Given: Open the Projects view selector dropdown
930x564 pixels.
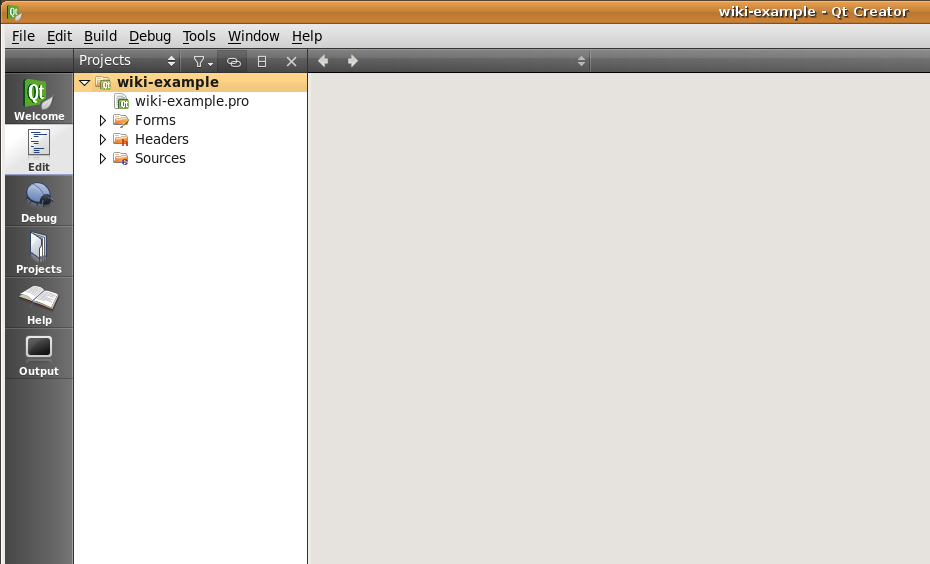Looking at the screenshot, I should click(x=127, y=61).
